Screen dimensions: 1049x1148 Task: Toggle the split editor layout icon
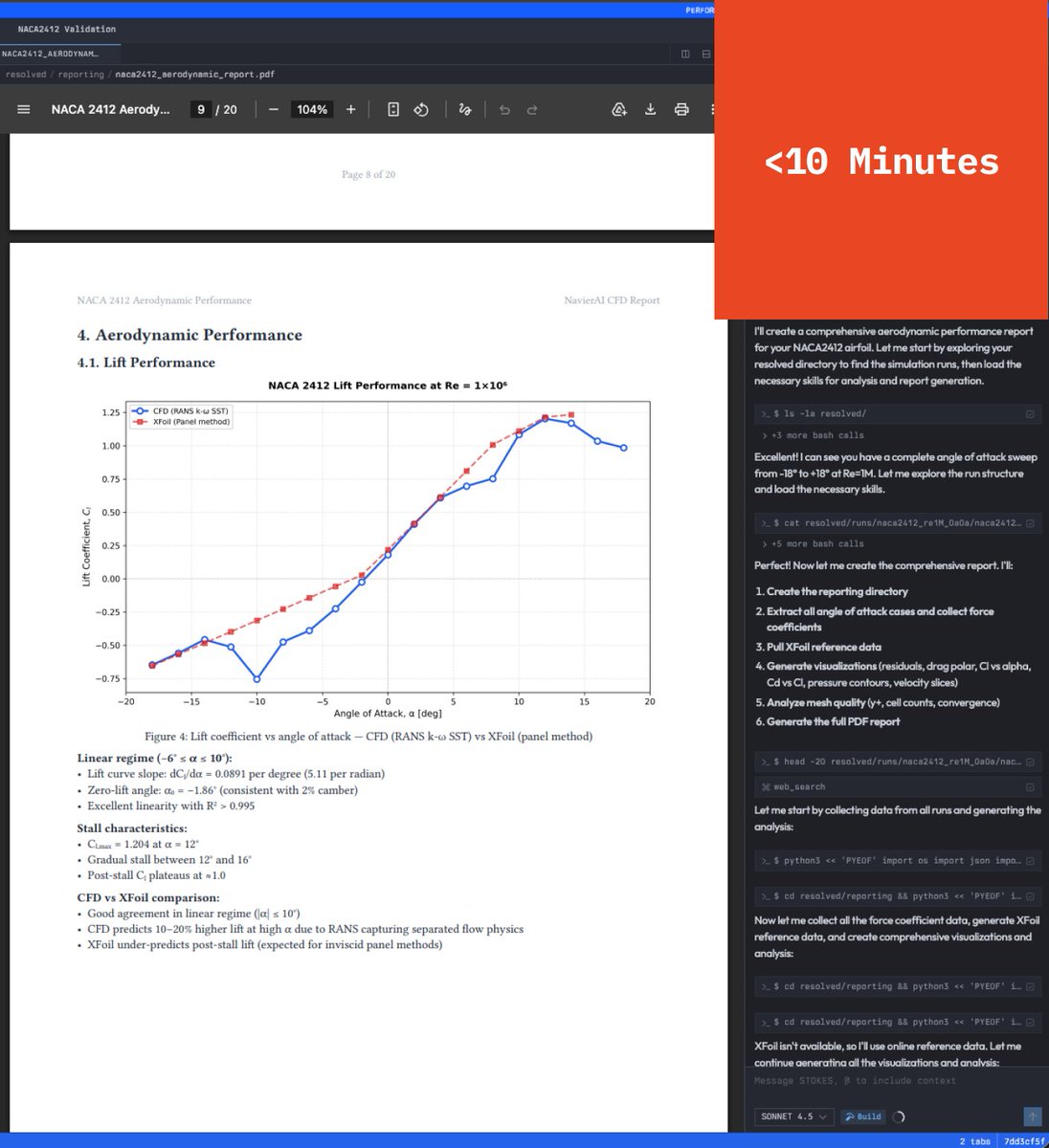click(685, 55)
